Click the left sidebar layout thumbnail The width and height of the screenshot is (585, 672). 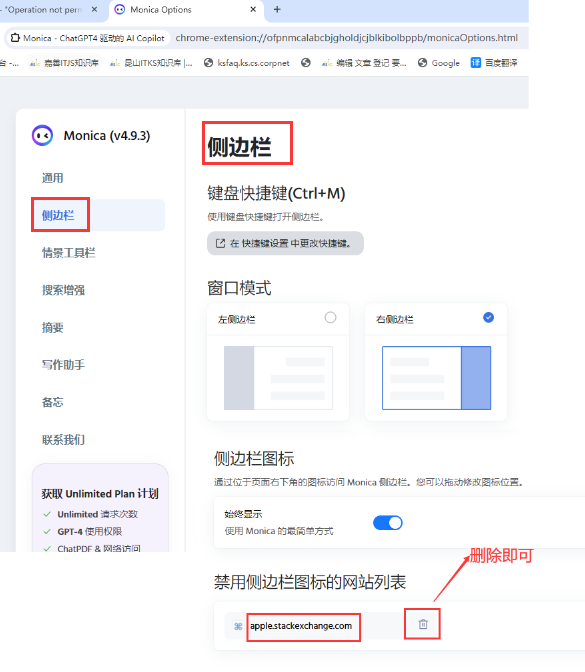[x=278, y=378]
